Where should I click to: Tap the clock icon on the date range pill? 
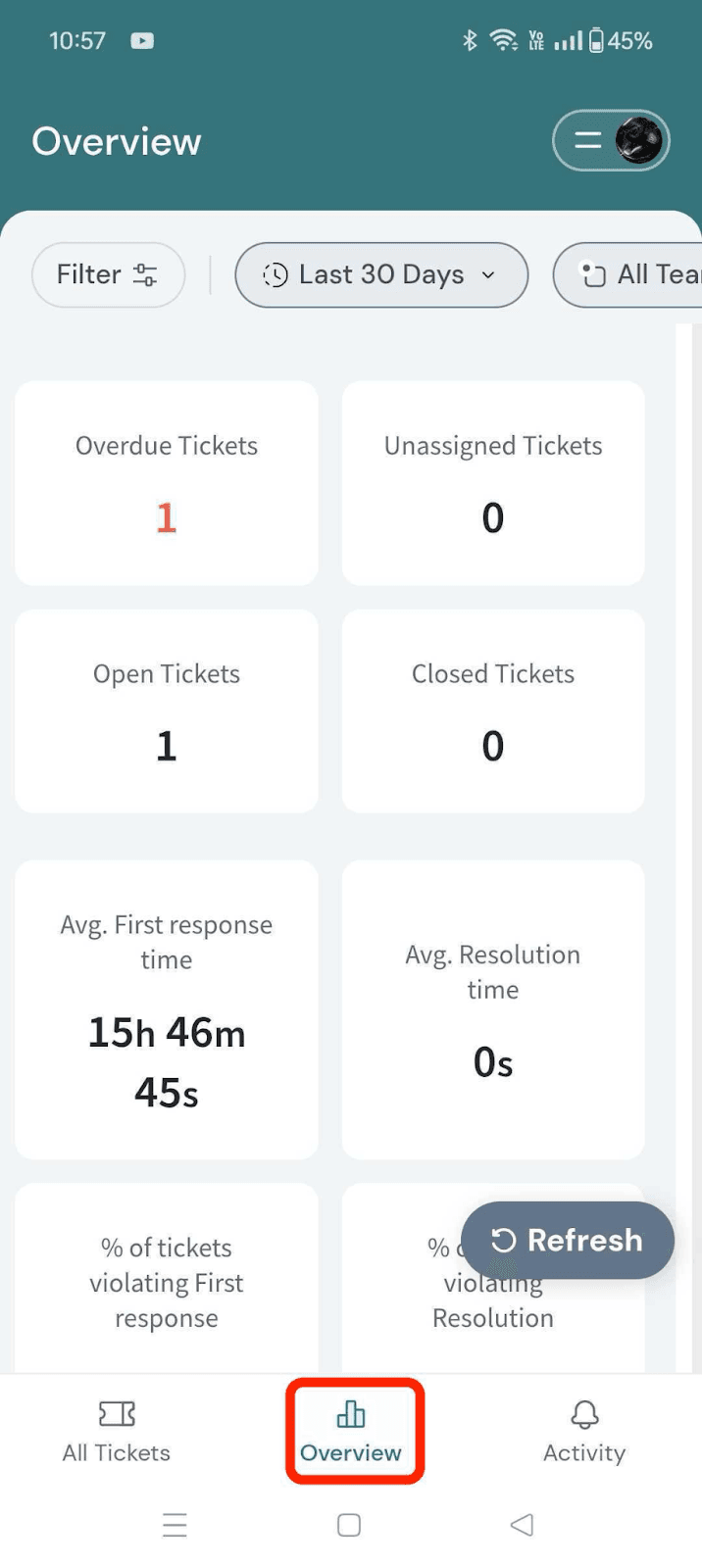276,275
